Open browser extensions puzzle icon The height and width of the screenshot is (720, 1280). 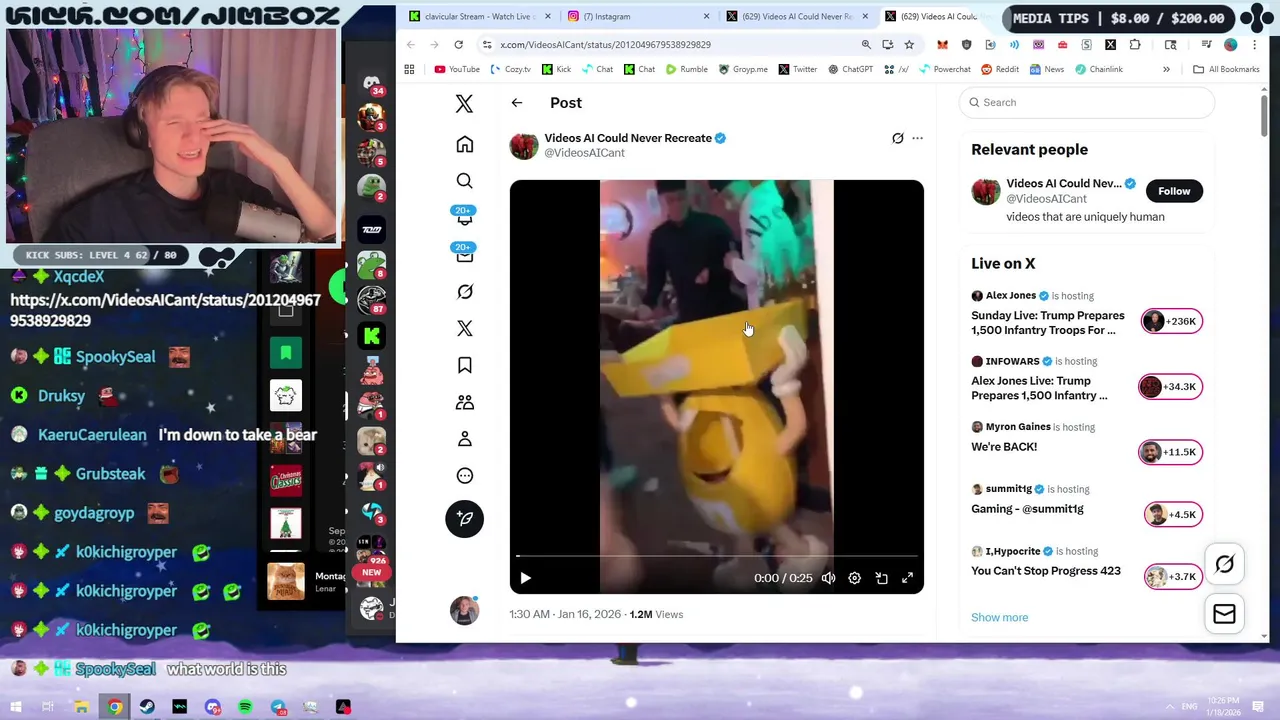point(1135,44)
